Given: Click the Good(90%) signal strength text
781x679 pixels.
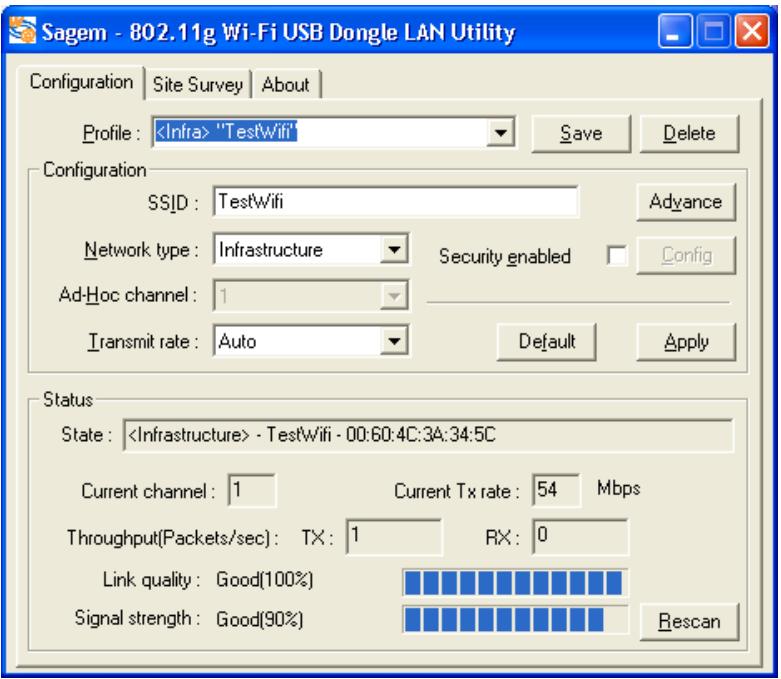Looking at the screenshot, I should (x=259, y=620).
